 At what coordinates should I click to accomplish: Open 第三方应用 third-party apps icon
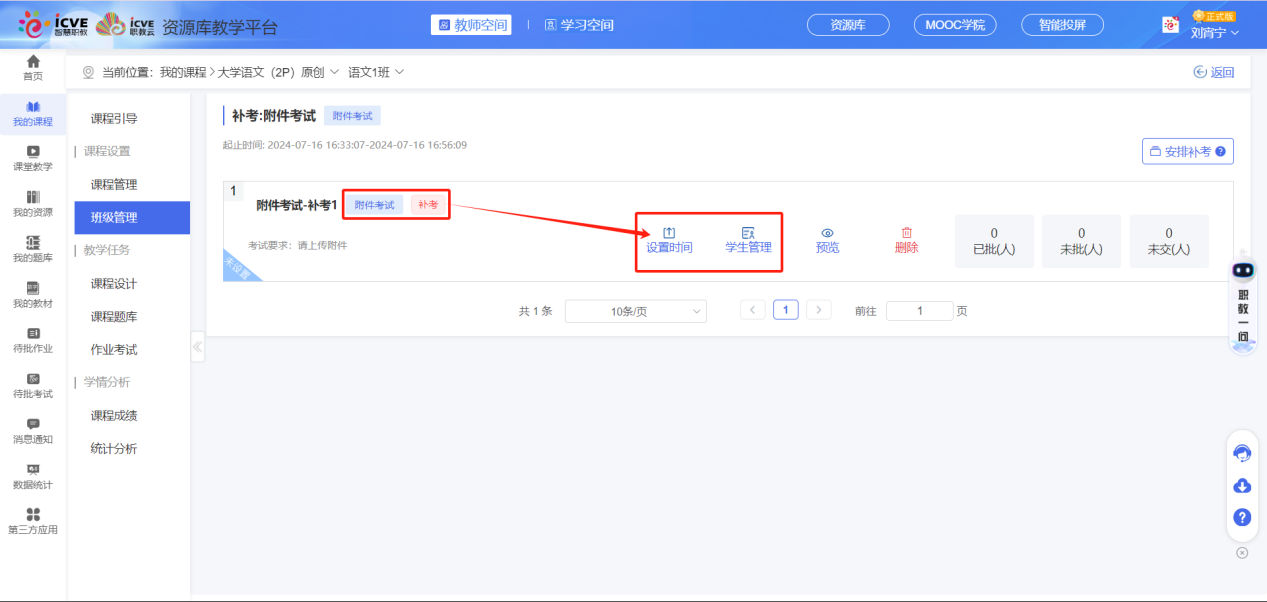(x=33, y=521)
